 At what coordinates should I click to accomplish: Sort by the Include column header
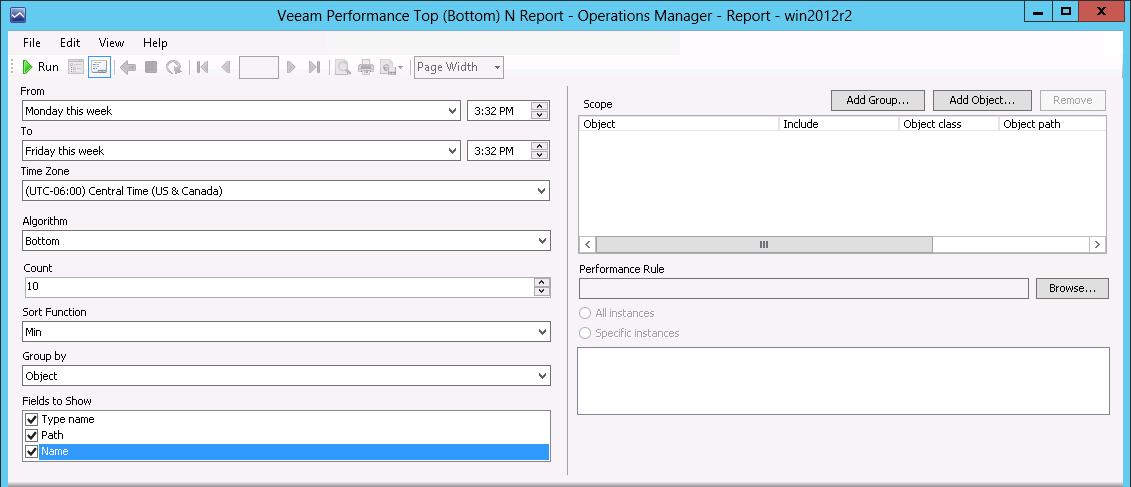tap(840, 124)
